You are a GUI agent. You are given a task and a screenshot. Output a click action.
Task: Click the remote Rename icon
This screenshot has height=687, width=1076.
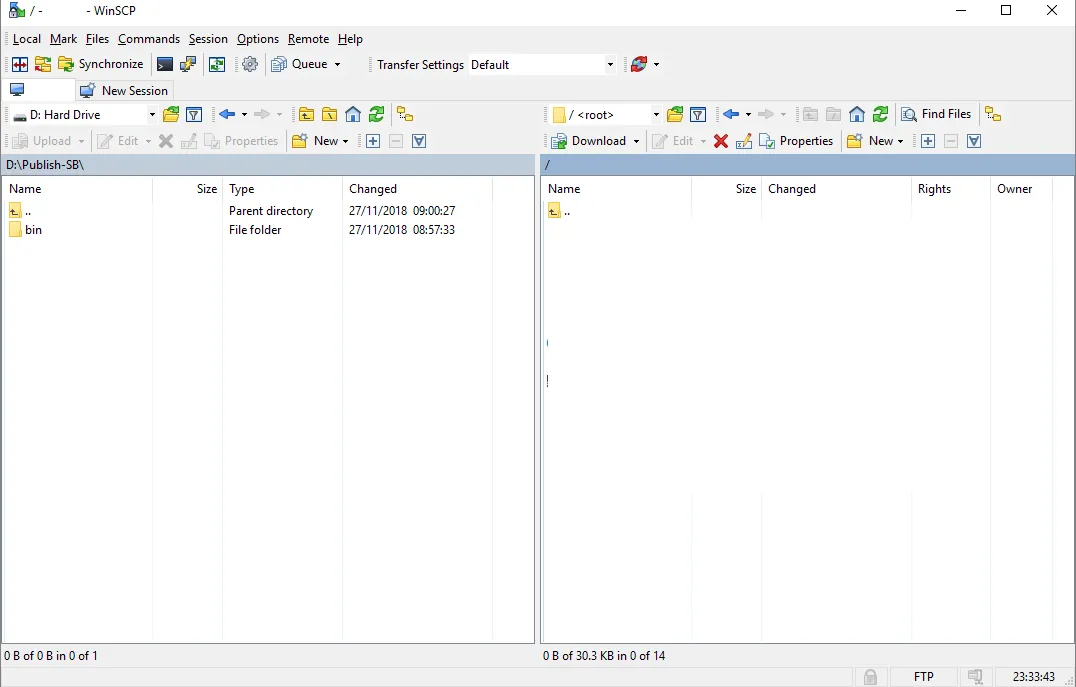[x=744, y=141]
